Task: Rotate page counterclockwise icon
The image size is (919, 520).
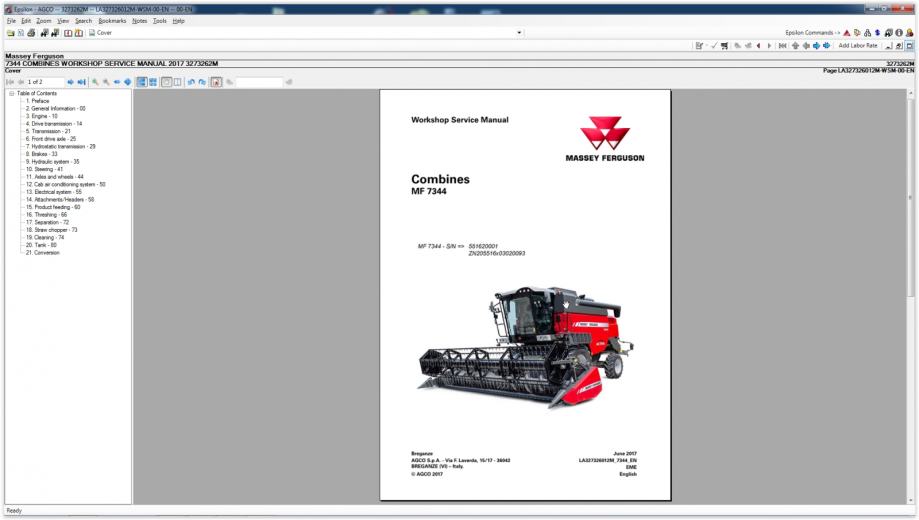Action: pos(191,82)
